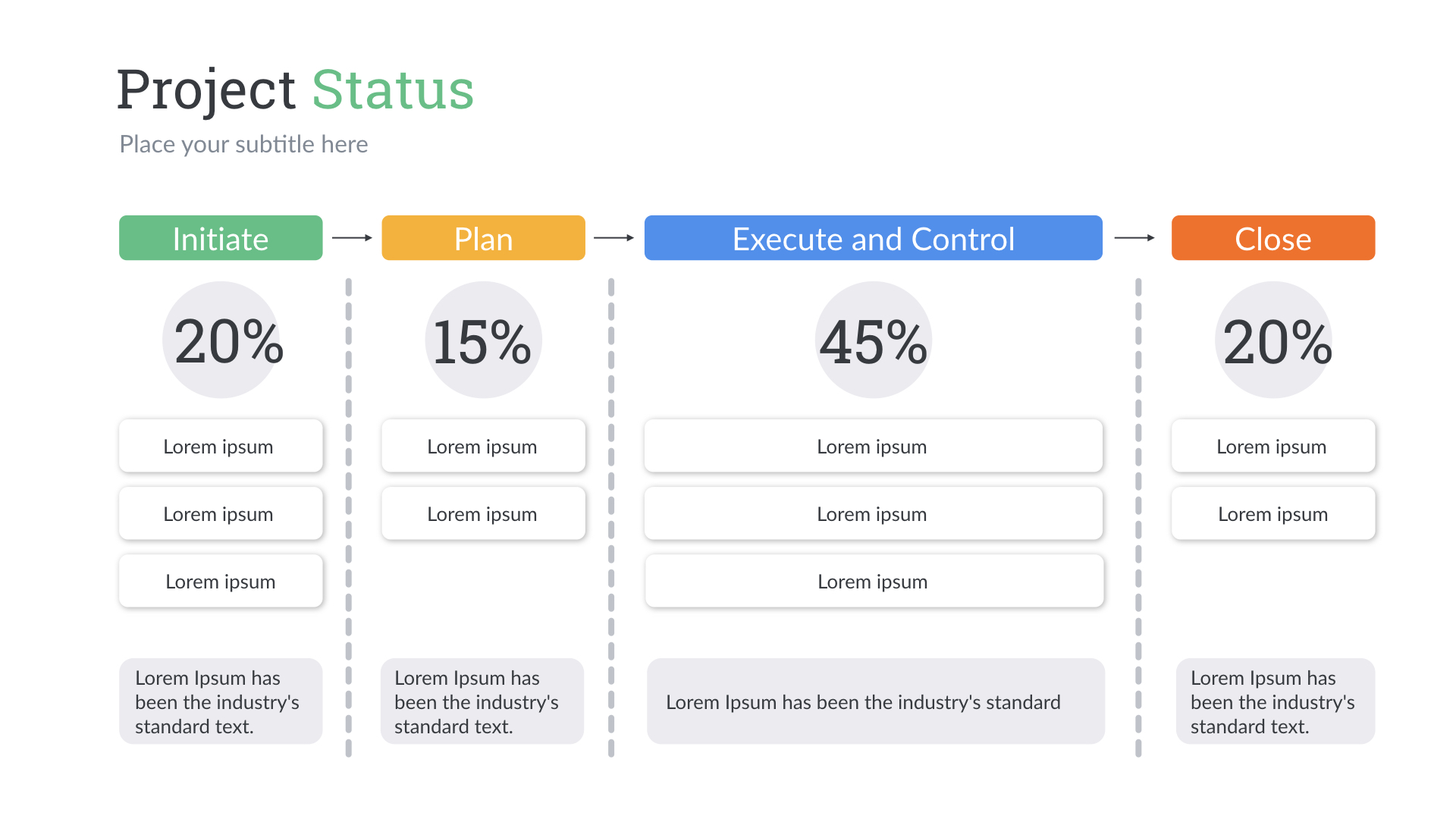Click the third Lorem ipsum box under Initiate
This screenshot has height=819, width=1456.
[x=221, y=581]
